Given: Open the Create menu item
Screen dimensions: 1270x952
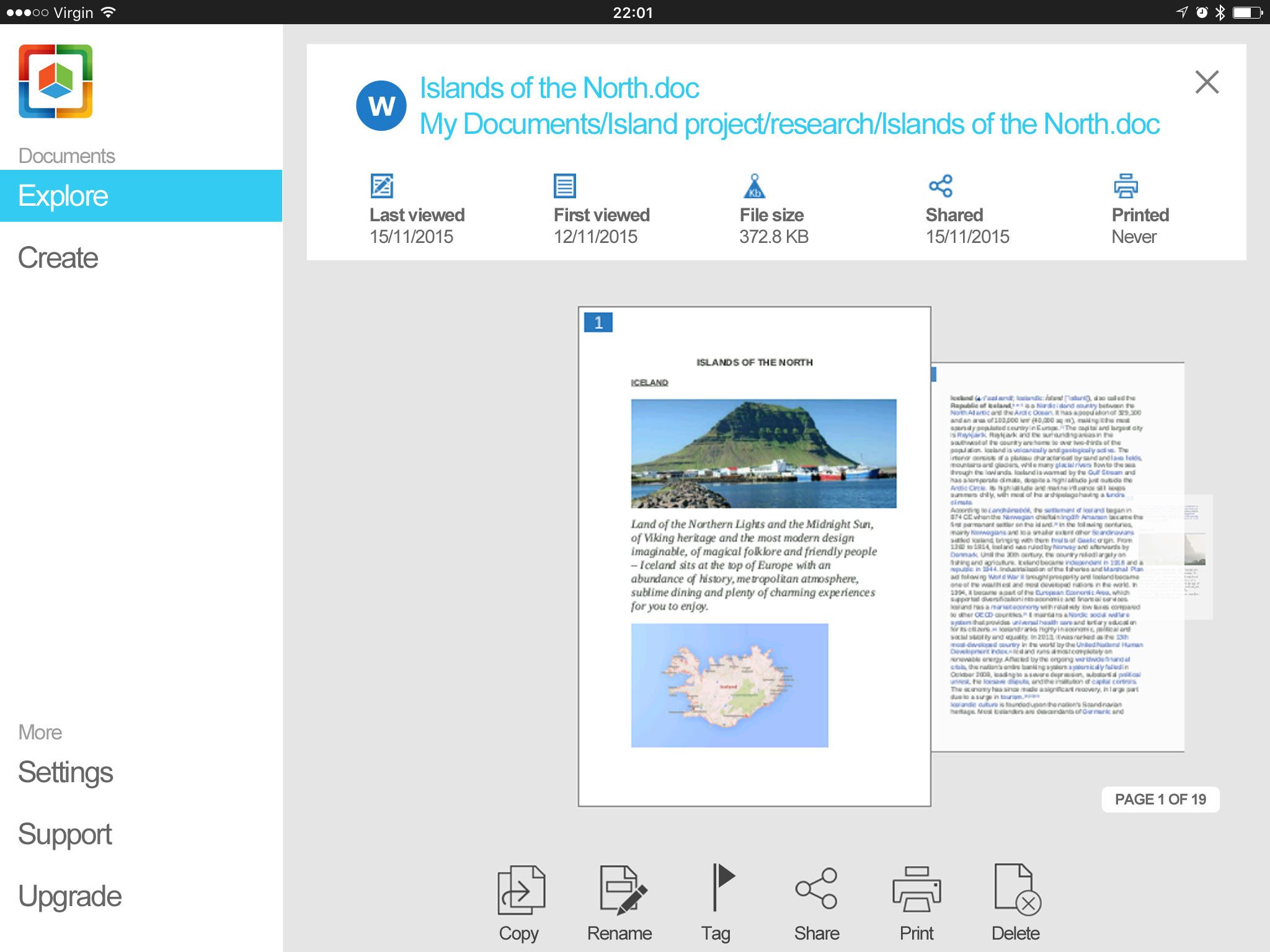Looking at the screenshot, I should 58,258.
